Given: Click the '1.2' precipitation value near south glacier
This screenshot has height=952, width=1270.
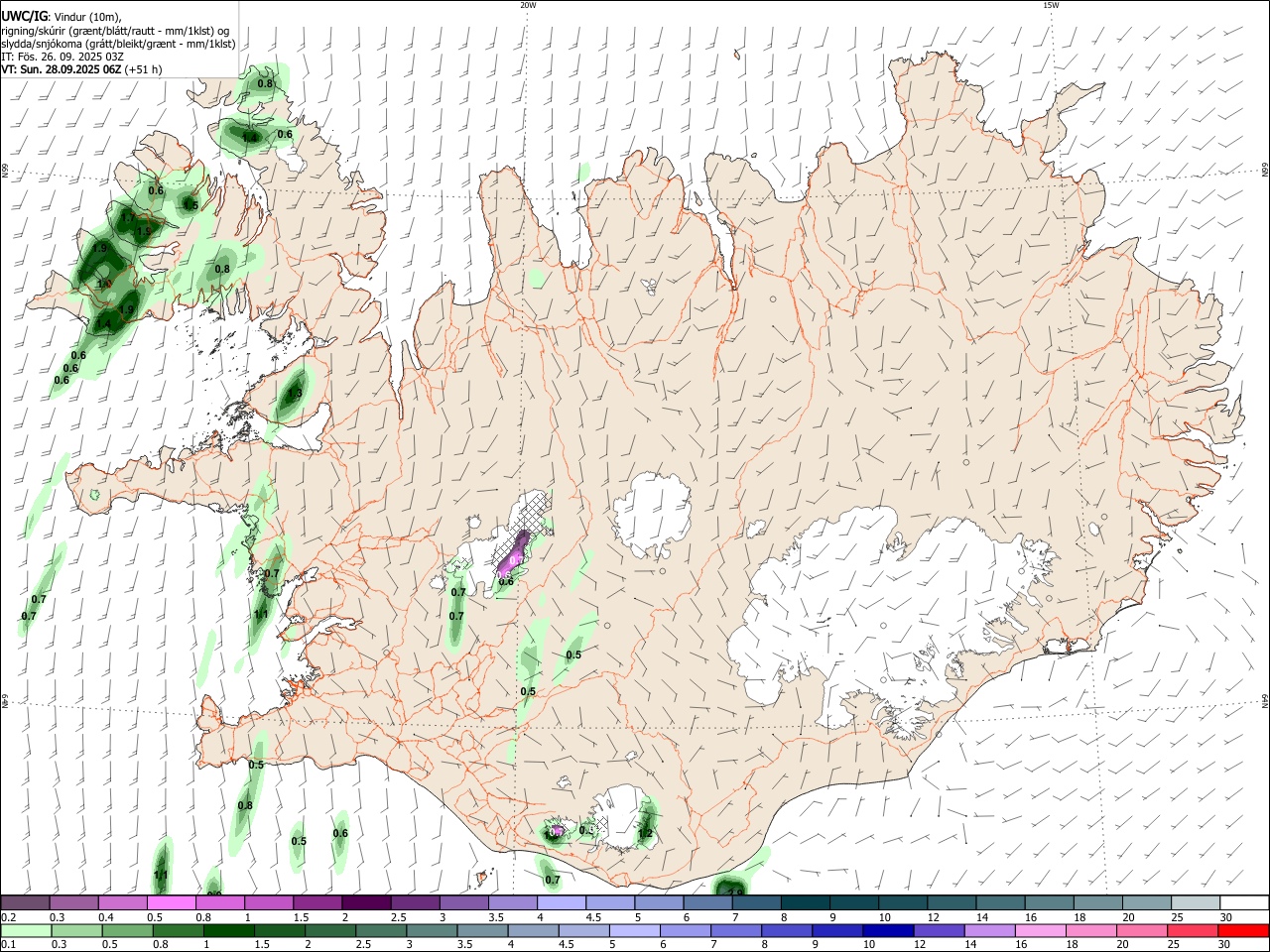Looking at the screenshot, I should click(646, 833).
